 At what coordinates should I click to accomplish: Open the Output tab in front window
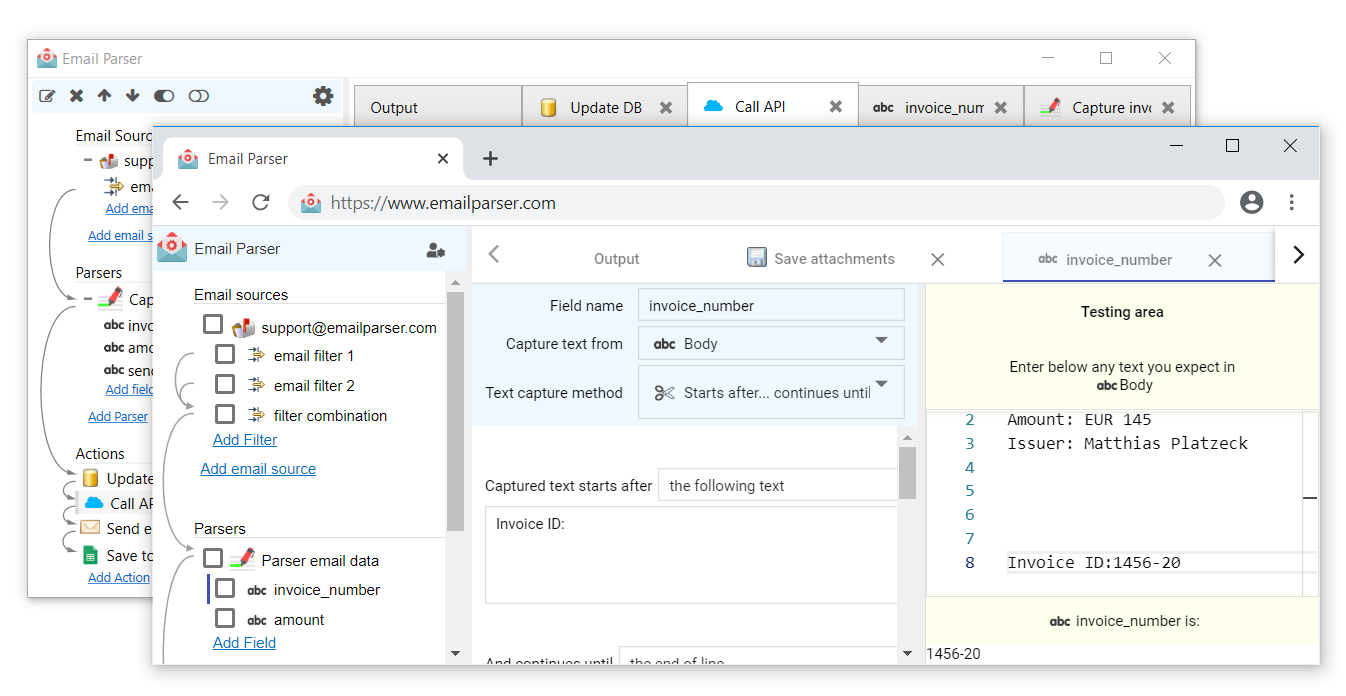(x=616, y=259)
